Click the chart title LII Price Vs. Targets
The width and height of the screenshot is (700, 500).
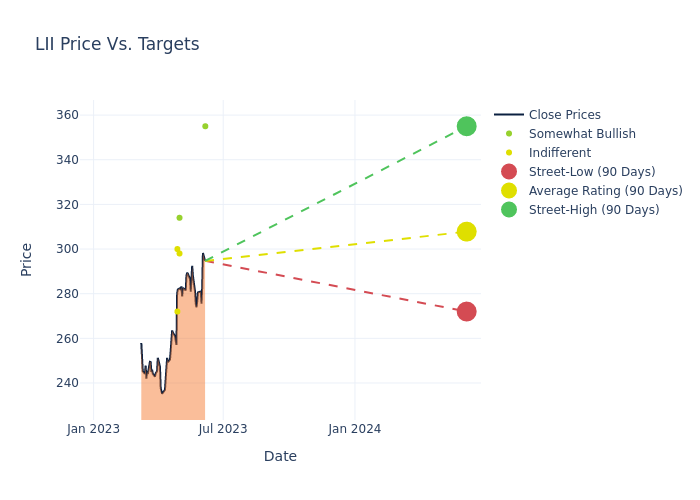[117, 44]
